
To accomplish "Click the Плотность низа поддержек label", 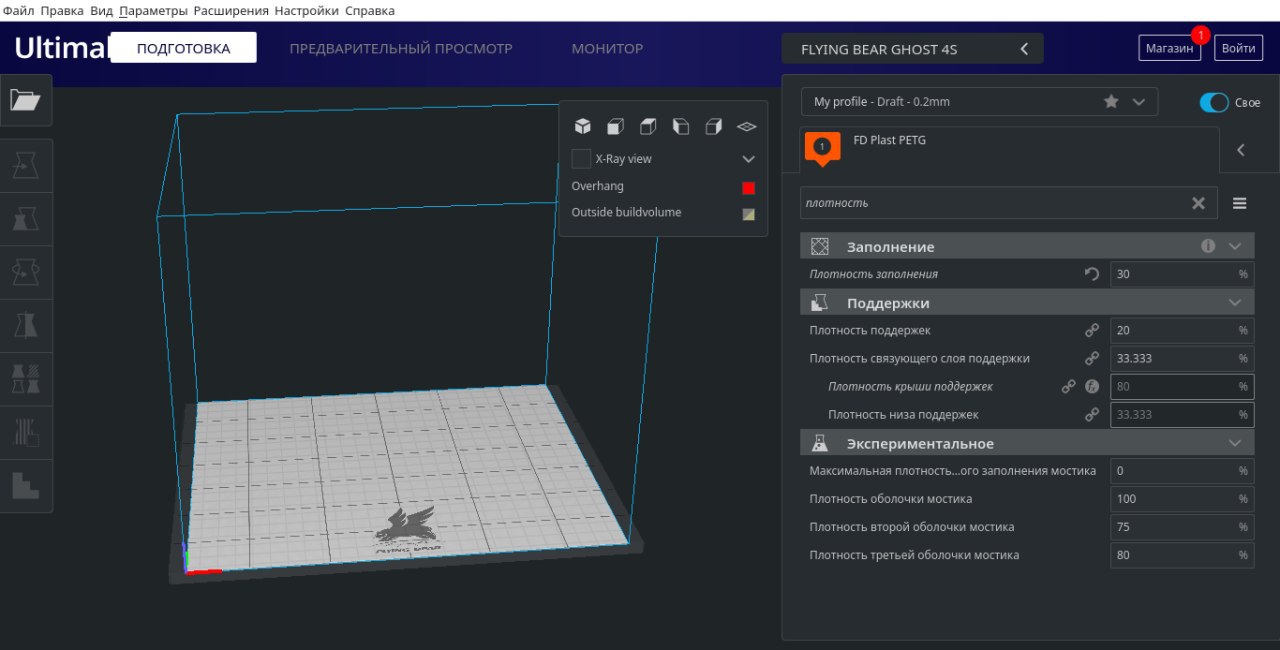I will (x=903, y=414).
